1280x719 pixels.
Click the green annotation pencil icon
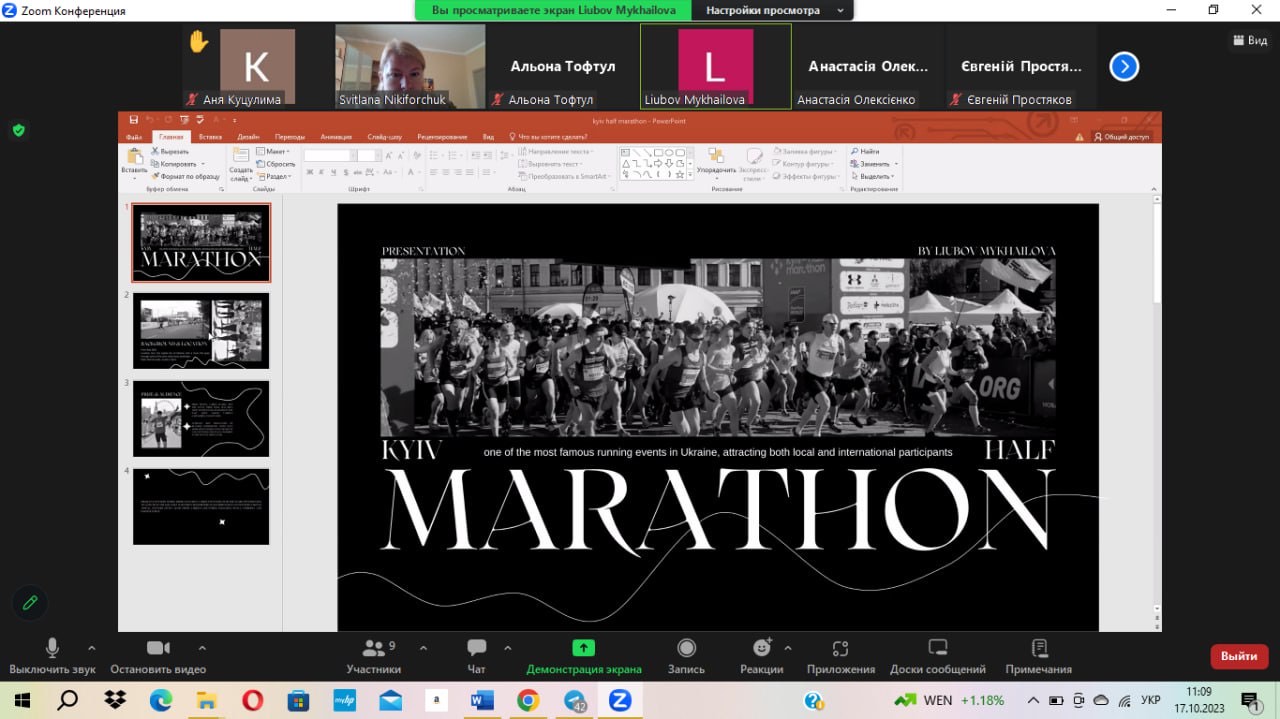click(x=30, y=602)
